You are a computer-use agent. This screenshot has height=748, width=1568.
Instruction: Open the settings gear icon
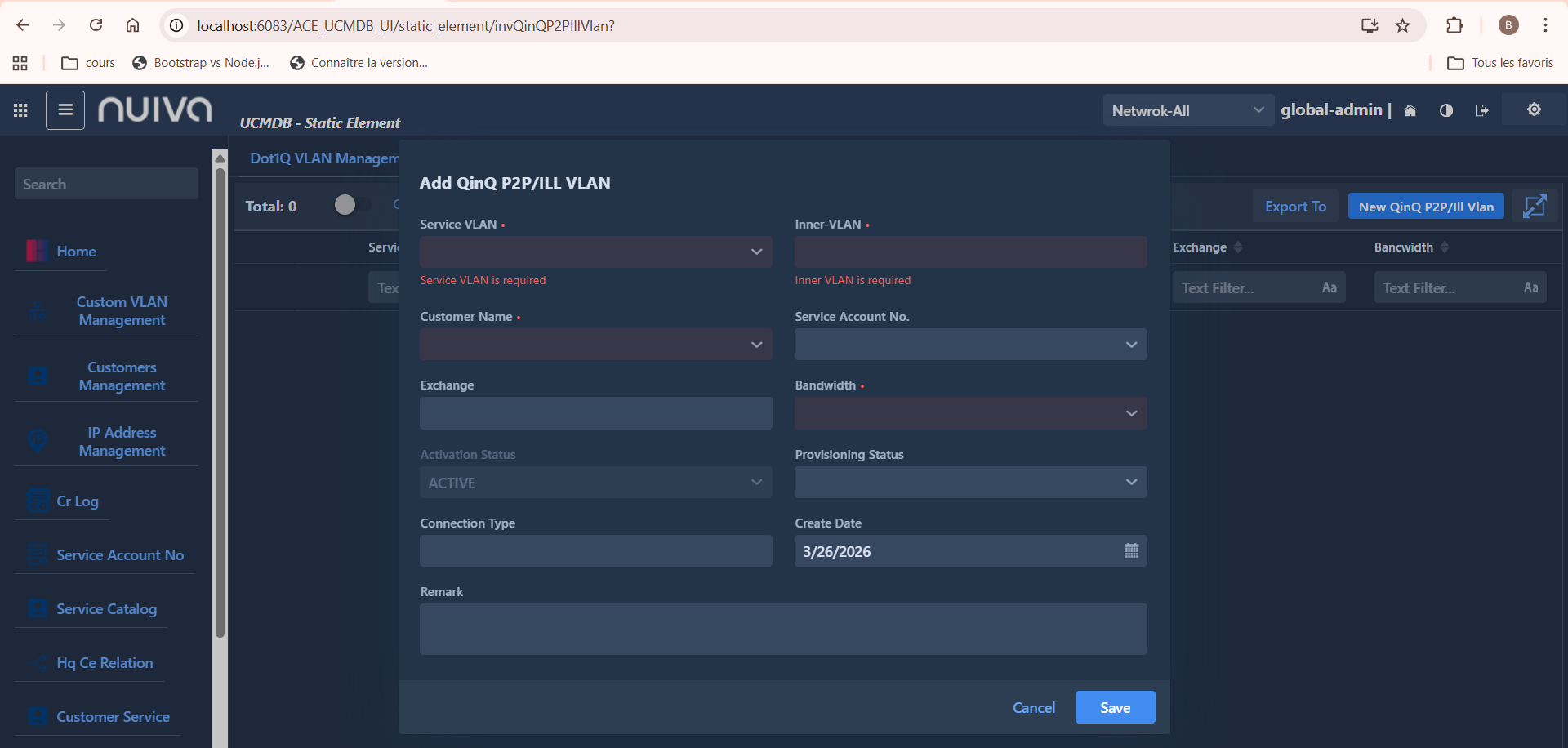1534,109
